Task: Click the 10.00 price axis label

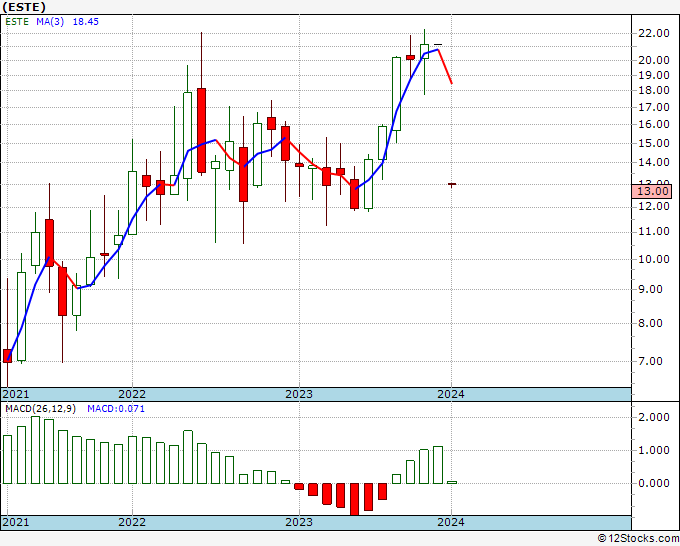Action: click(x=654, y=260)
